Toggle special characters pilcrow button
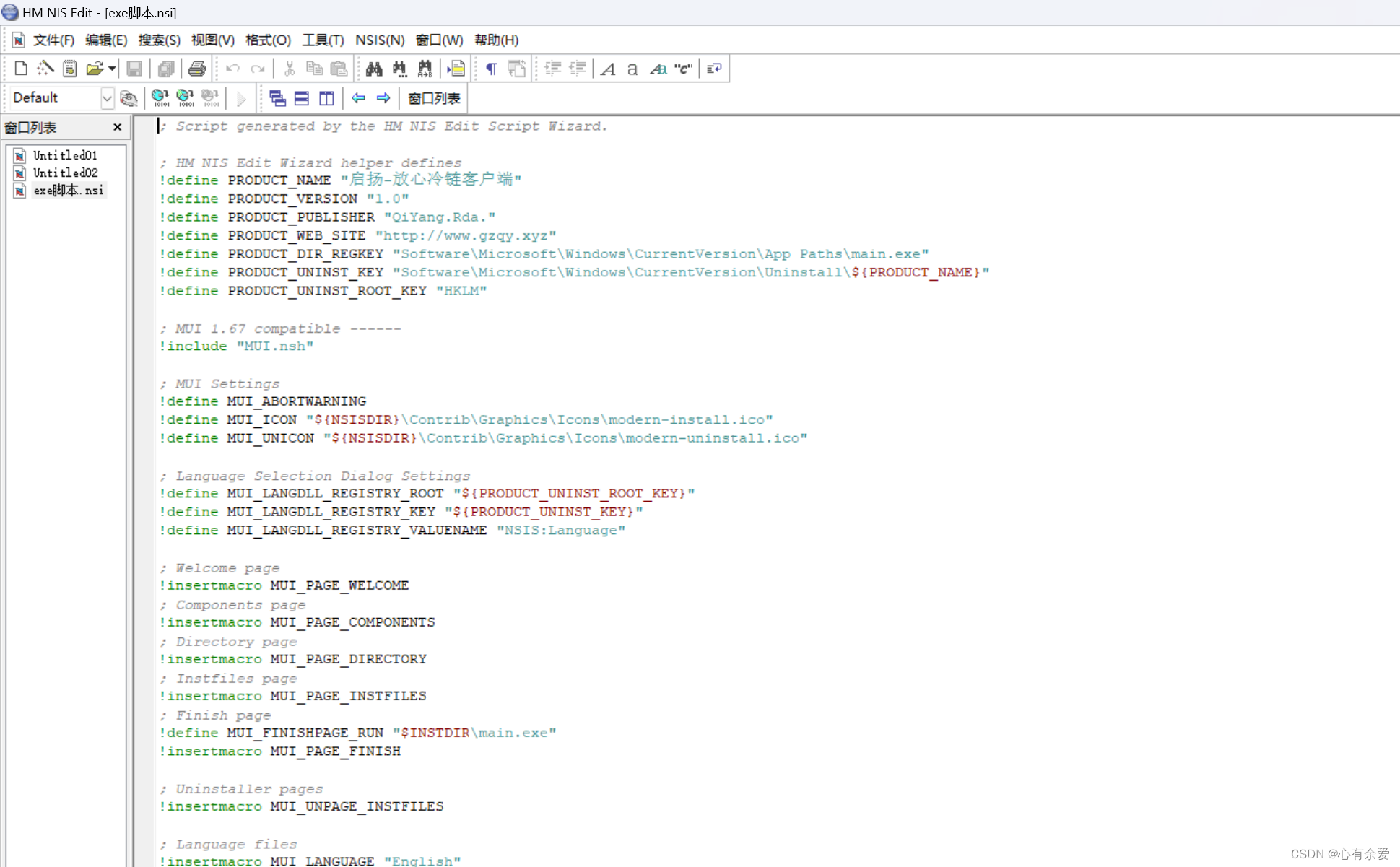1400x867 pixels. click(491, 69)
